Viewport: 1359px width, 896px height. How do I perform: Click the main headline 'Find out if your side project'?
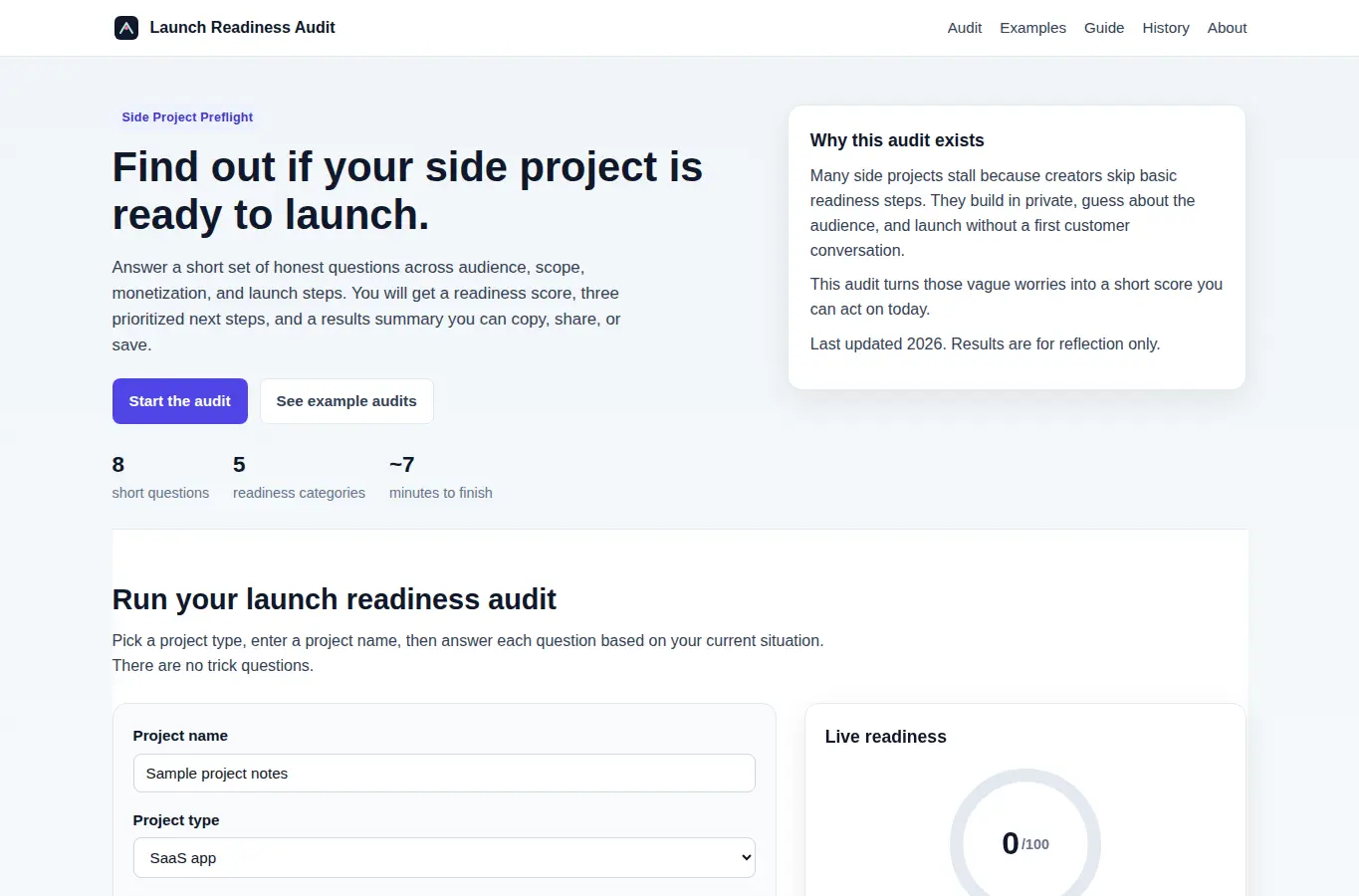[407, 190]
